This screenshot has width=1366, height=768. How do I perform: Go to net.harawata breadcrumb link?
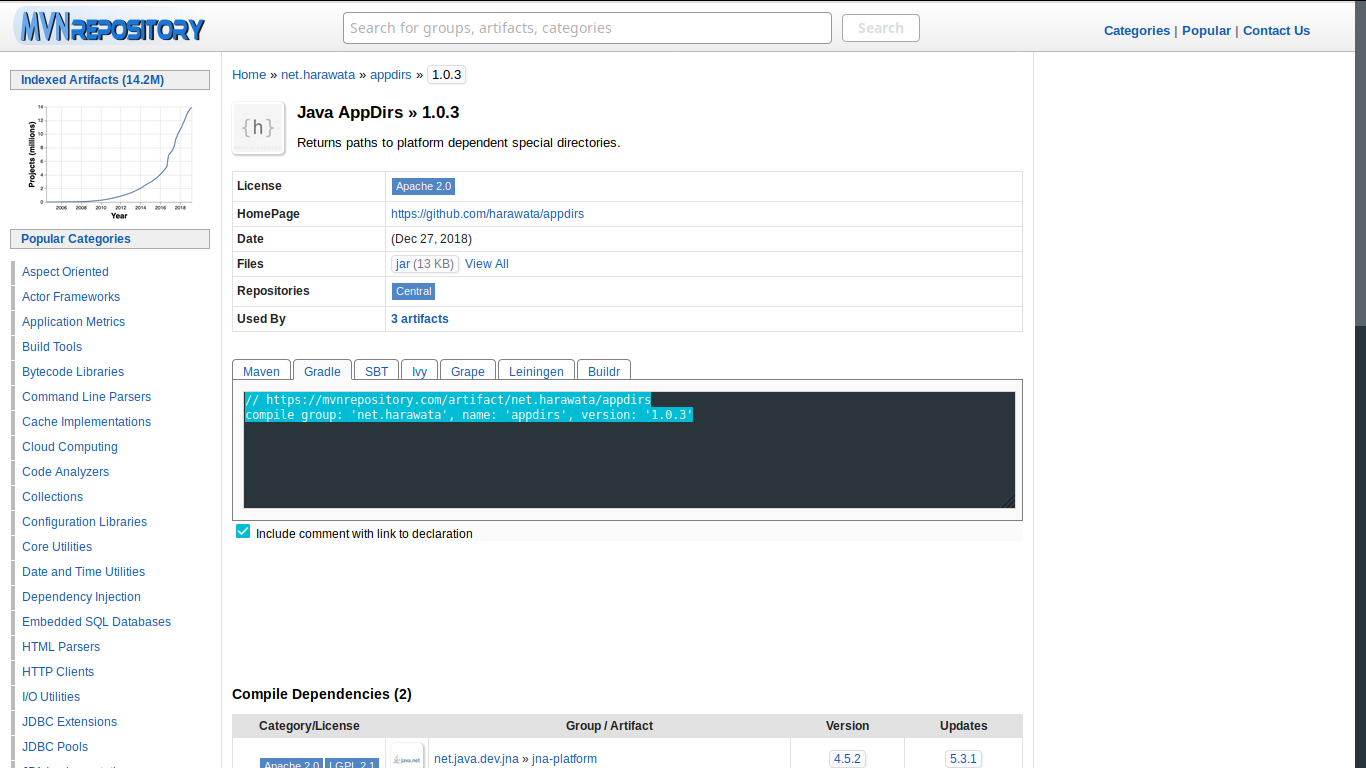pyautogui.click(x=318, y=75)
